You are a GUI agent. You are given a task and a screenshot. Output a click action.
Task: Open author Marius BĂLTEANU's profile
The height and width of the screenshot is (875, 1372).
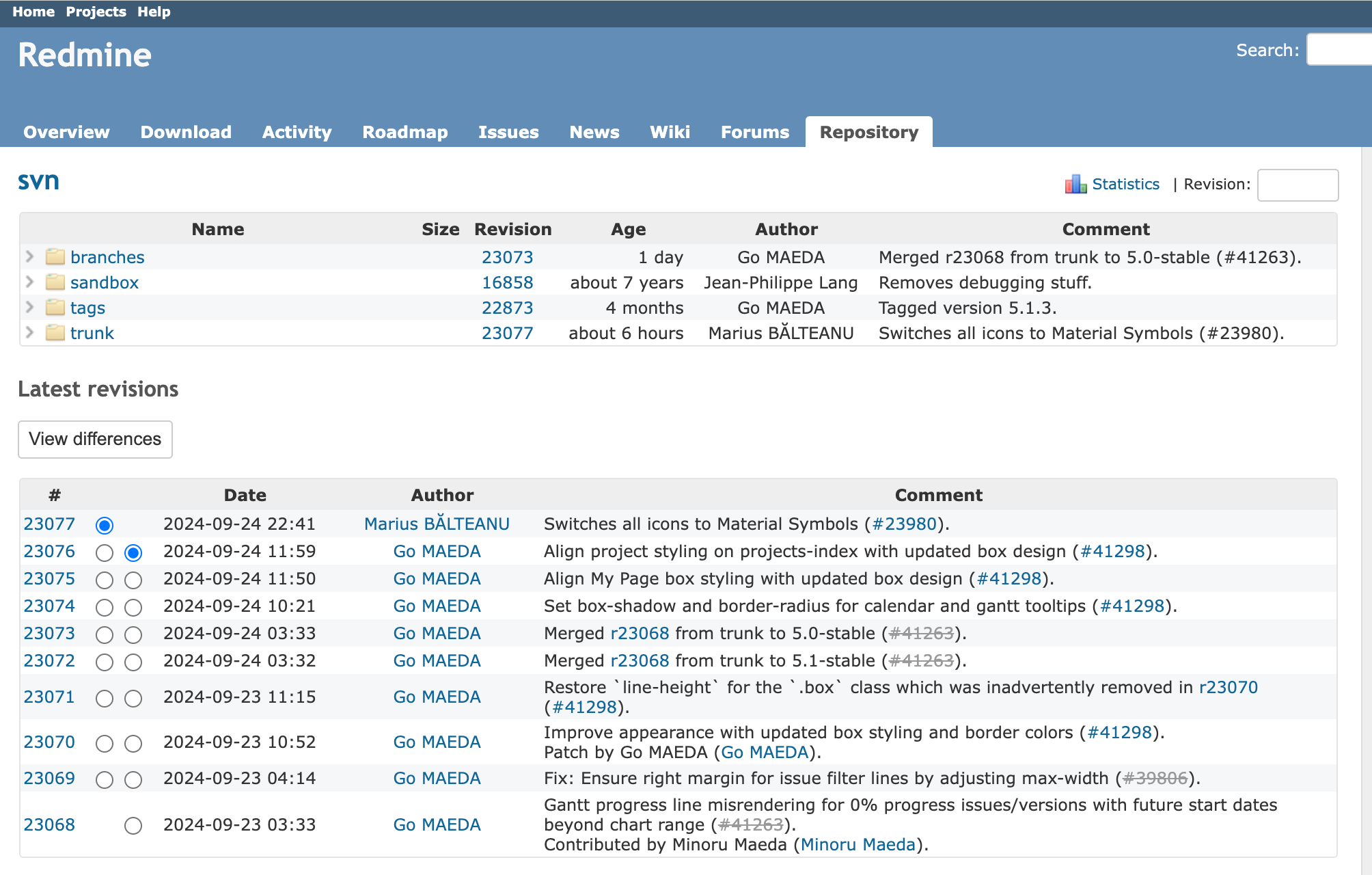(436, 524)
